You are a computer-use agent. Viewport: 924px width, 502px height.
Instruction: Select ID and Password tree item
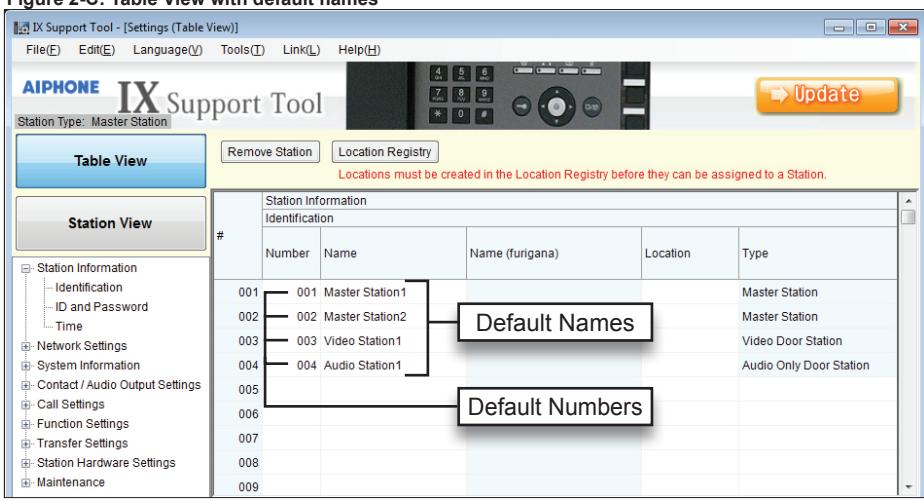point(101,307)
